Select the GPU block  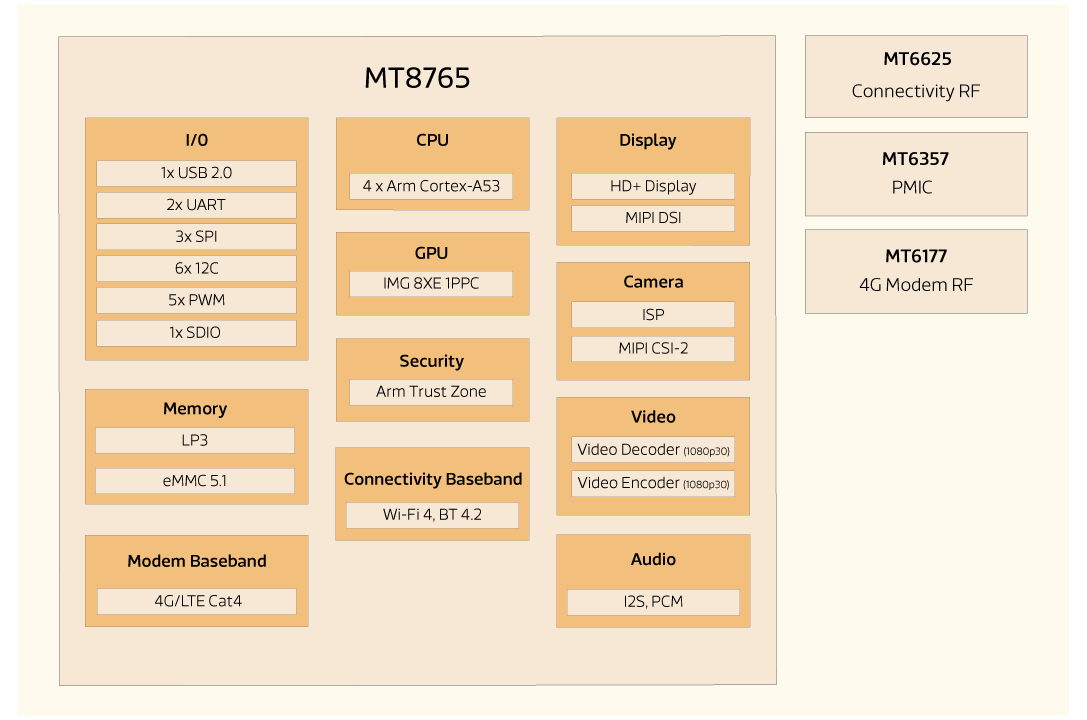[432, 252]
